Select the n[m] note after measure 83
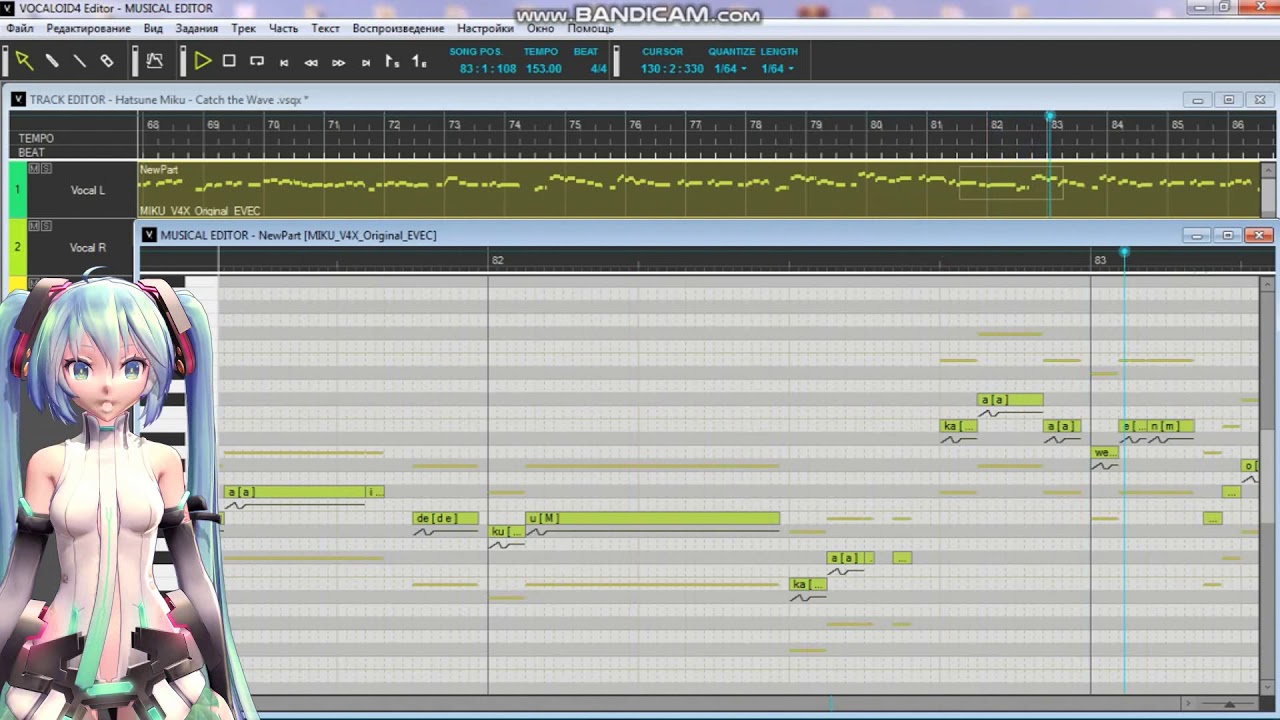1280x720 pixels. [1171, 426]
